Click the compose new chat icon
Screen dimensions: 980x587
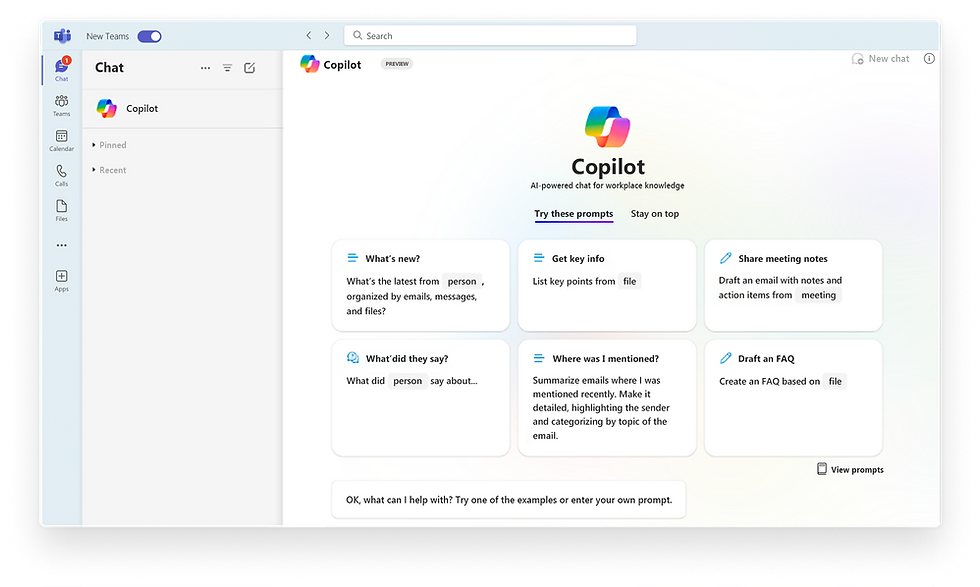249,68
